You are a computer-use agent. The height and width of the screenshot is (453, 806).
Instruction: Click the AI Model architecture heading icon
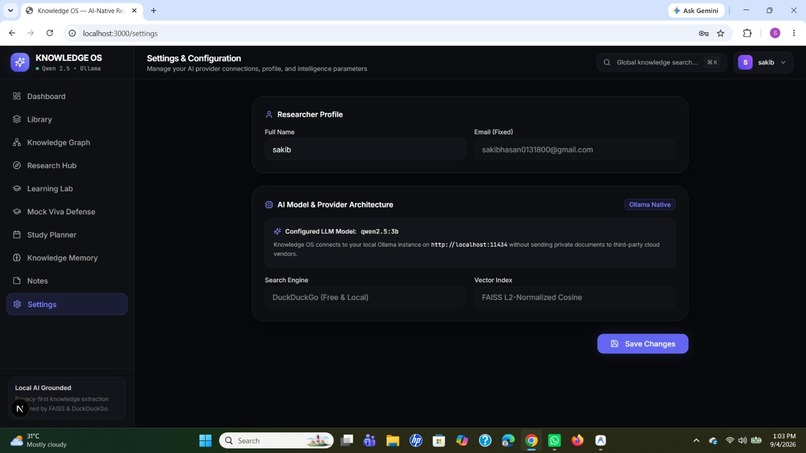click(269, 205)
